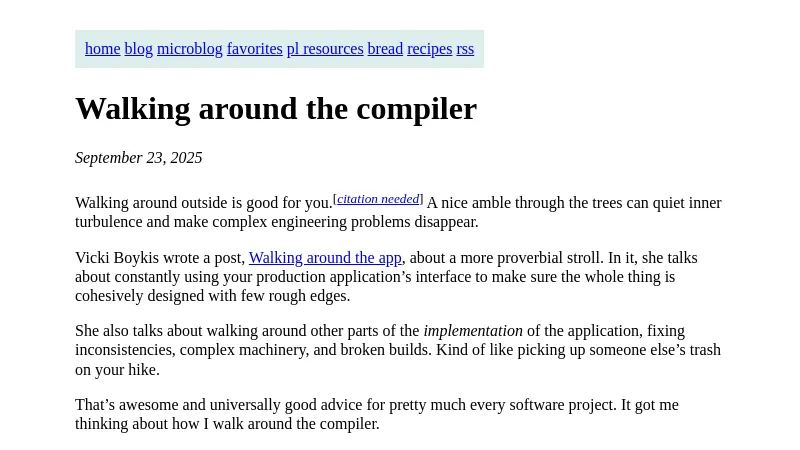The width and height of the screenshot is (800, 450).
Task: Click the 'Walking around the compiler' heading
Action: (x=276, y=108)
